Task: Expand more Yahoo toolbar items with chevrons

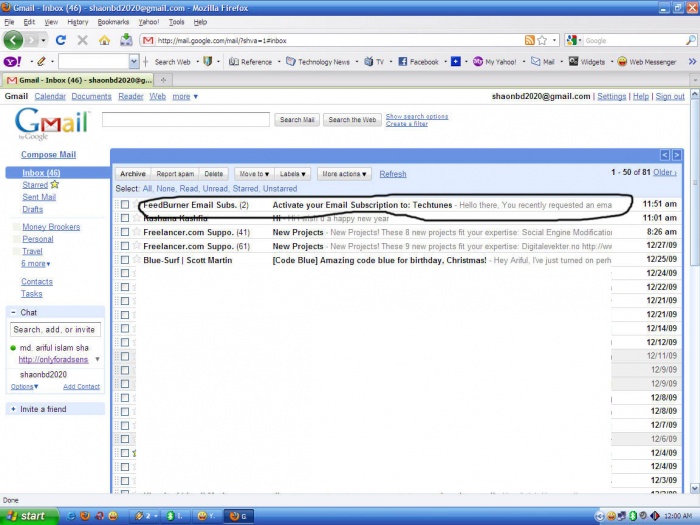Action: (692, 62)
